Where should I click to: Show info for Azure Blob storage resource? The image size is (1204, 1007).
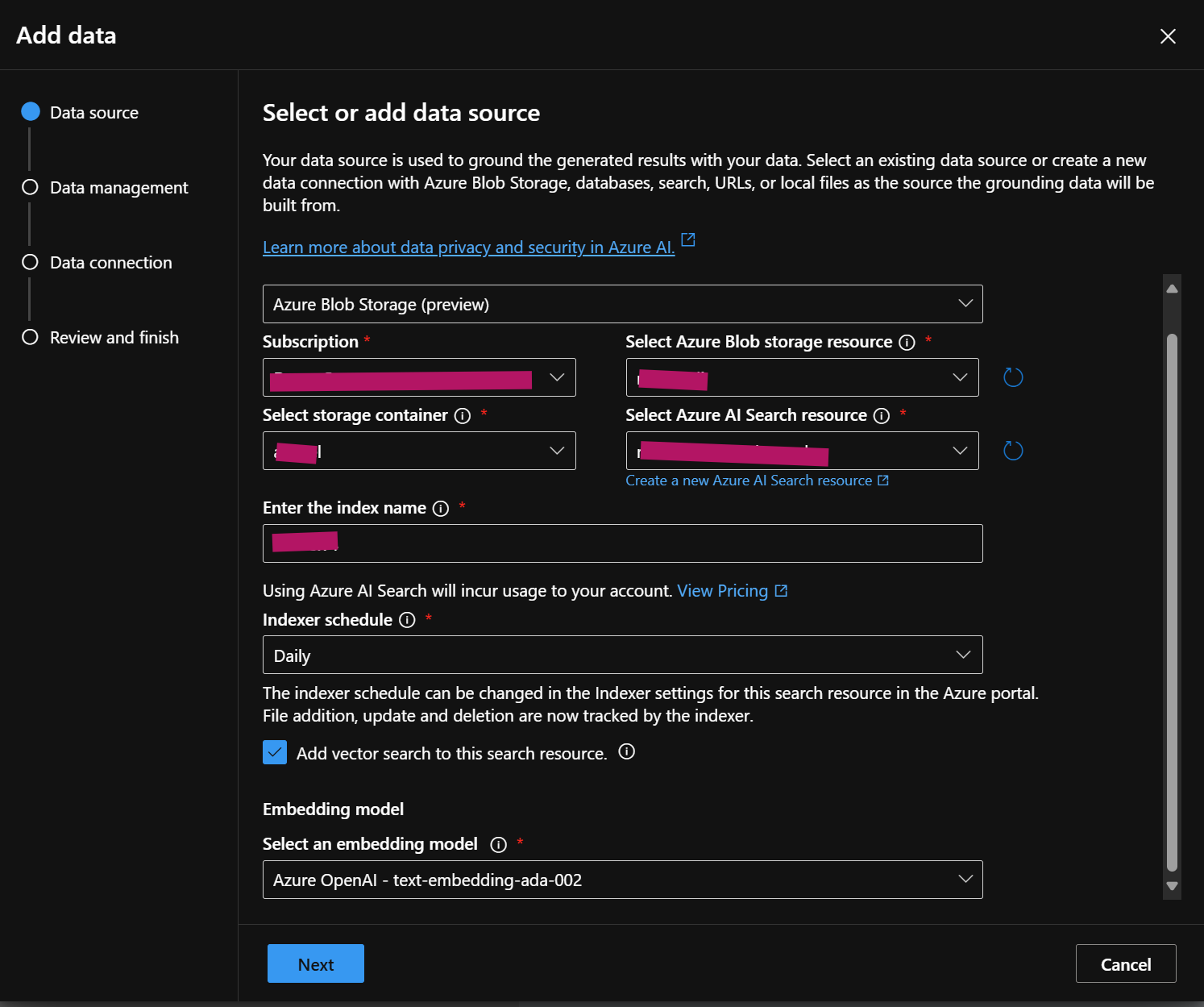[907, 343]
